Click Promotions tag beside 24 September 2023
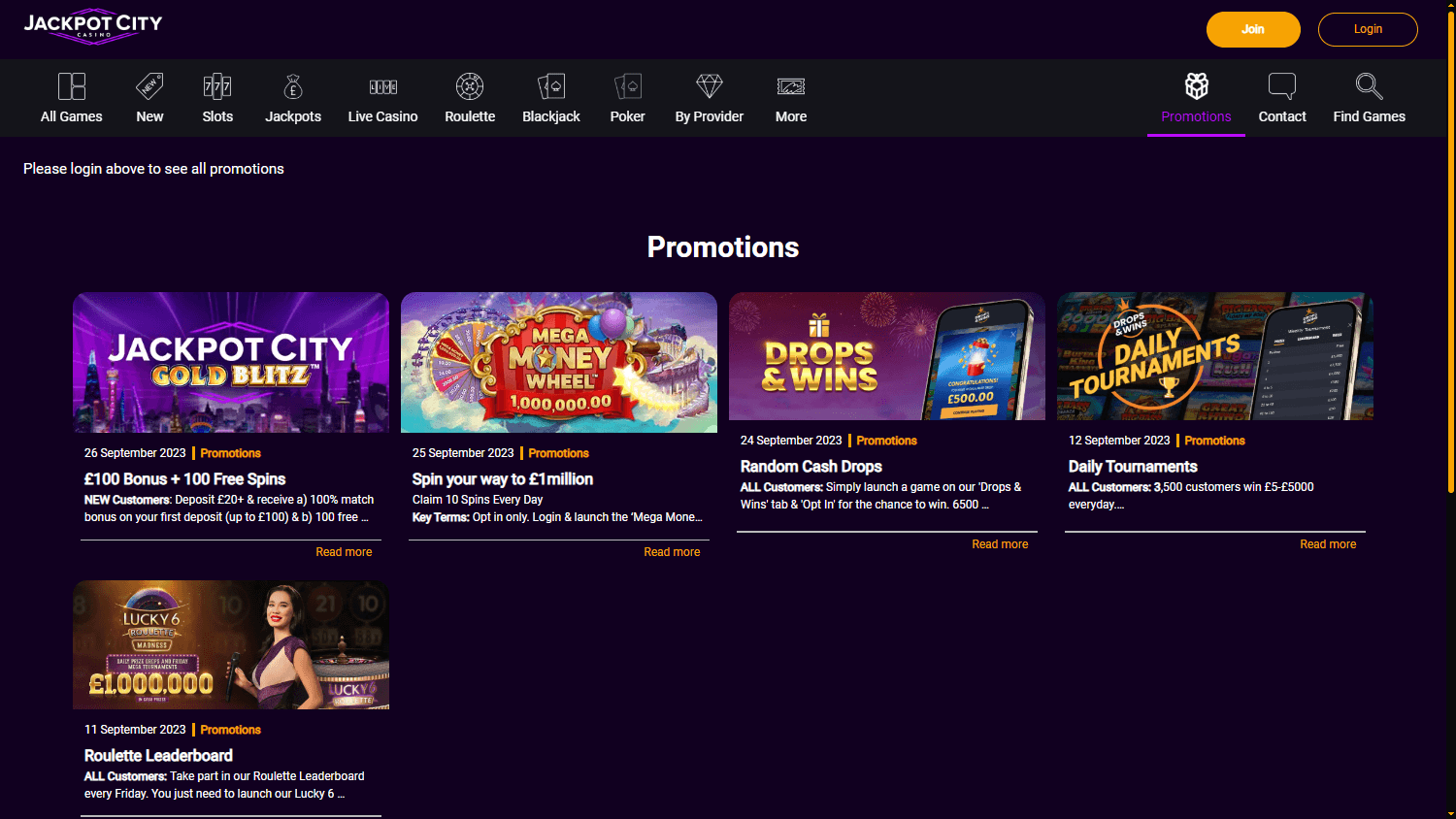1456x819 pixels. (x=887, y=441)
